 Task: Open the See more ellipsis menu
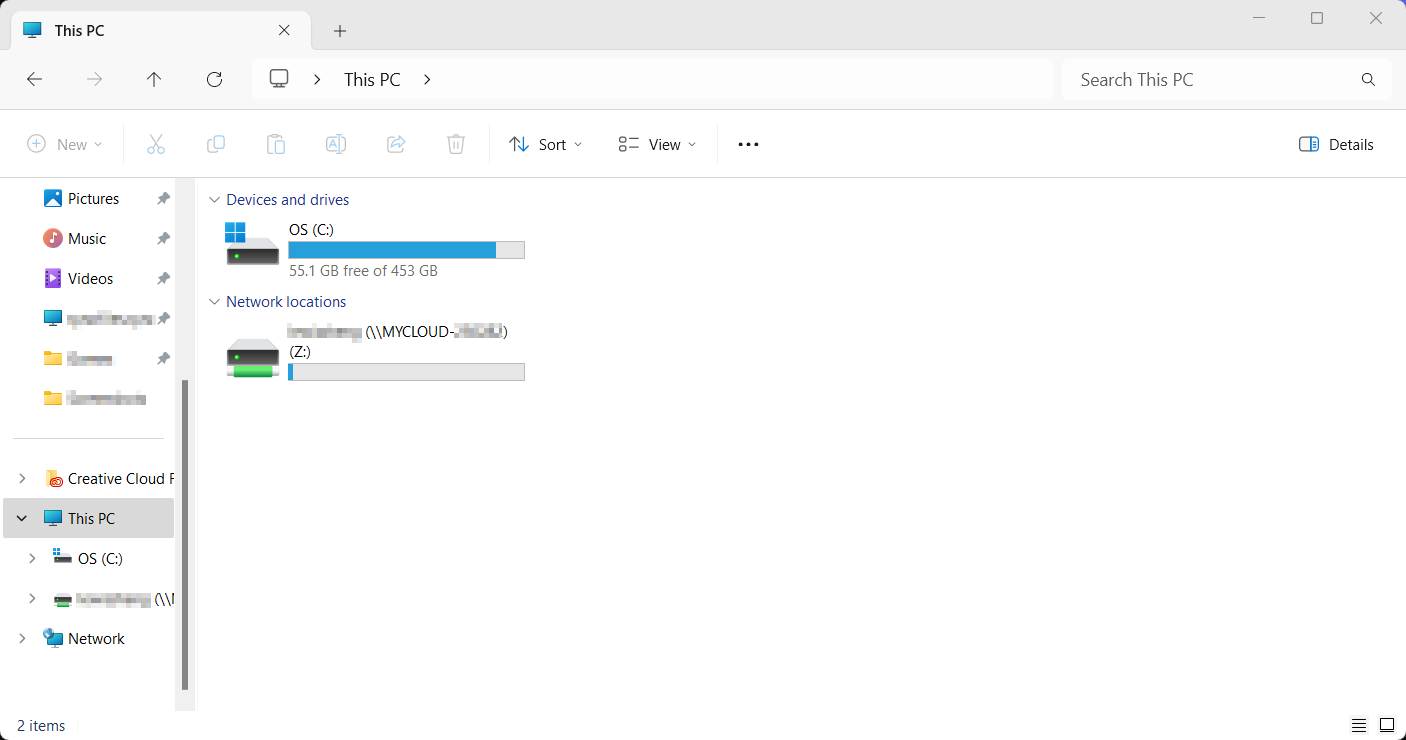[x=748, y=144]
